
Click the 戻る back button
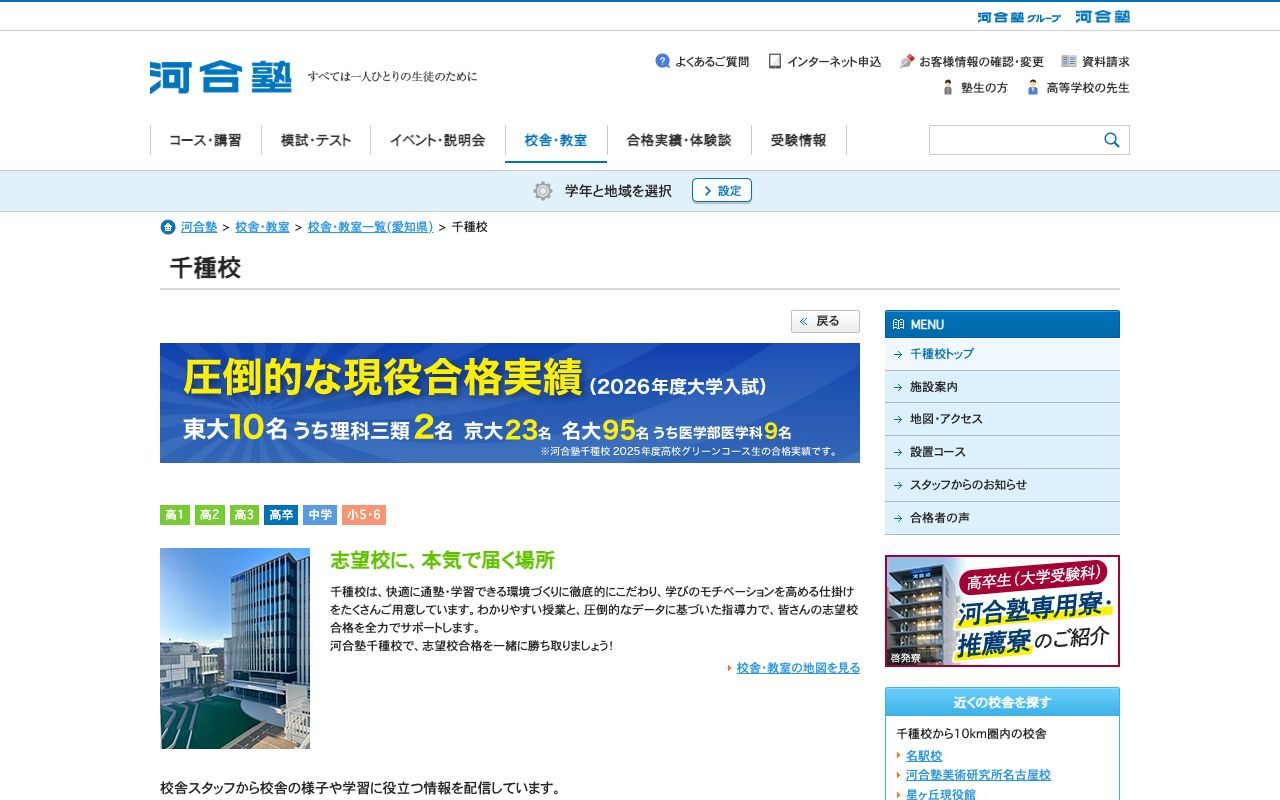tap(825, 321)
